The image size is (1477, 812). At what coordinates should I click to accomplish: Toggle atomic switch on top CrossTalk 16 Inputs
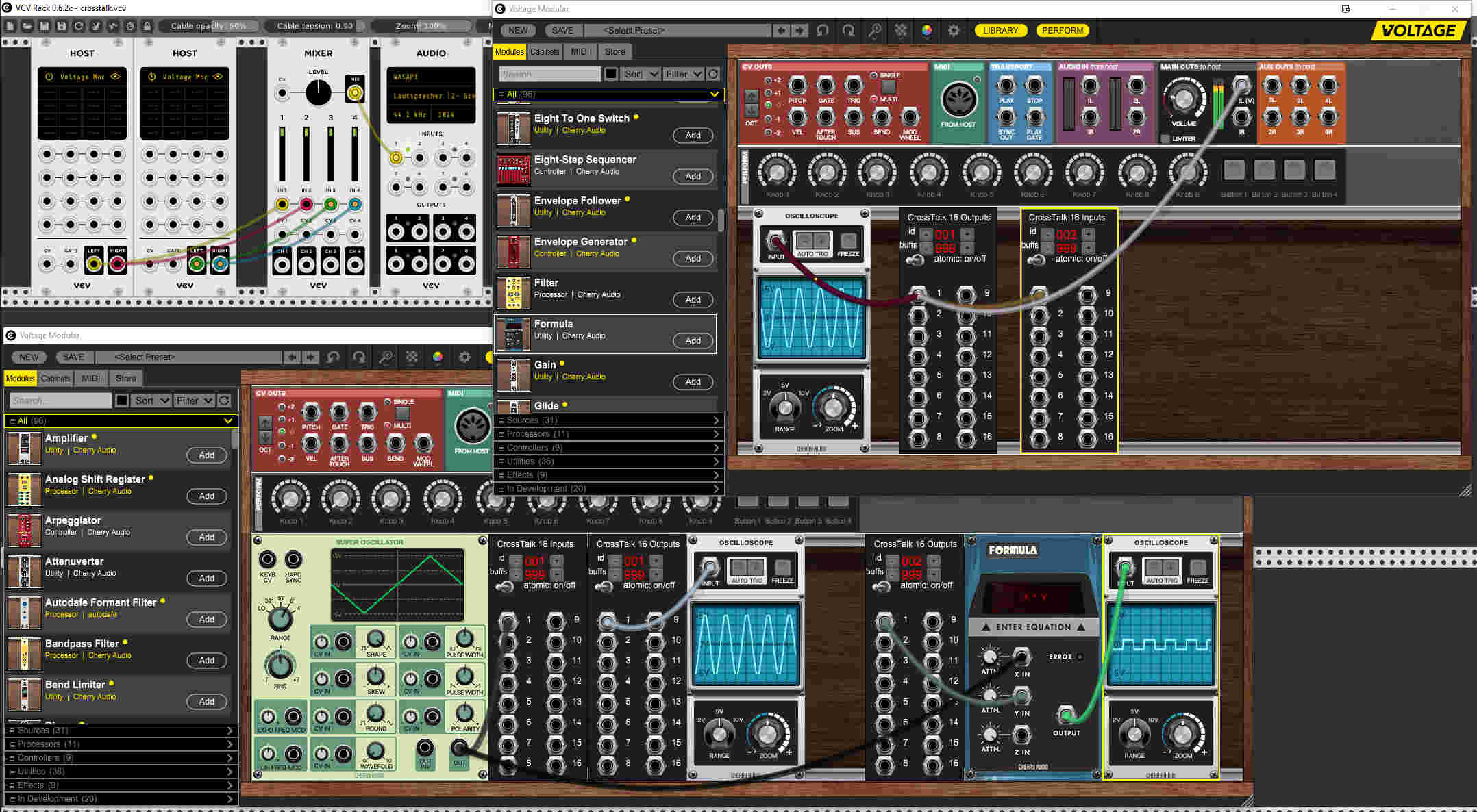click(1036, 260)
